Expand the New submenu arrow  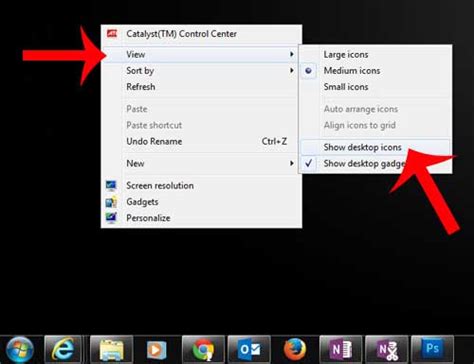tap(292, 163)
